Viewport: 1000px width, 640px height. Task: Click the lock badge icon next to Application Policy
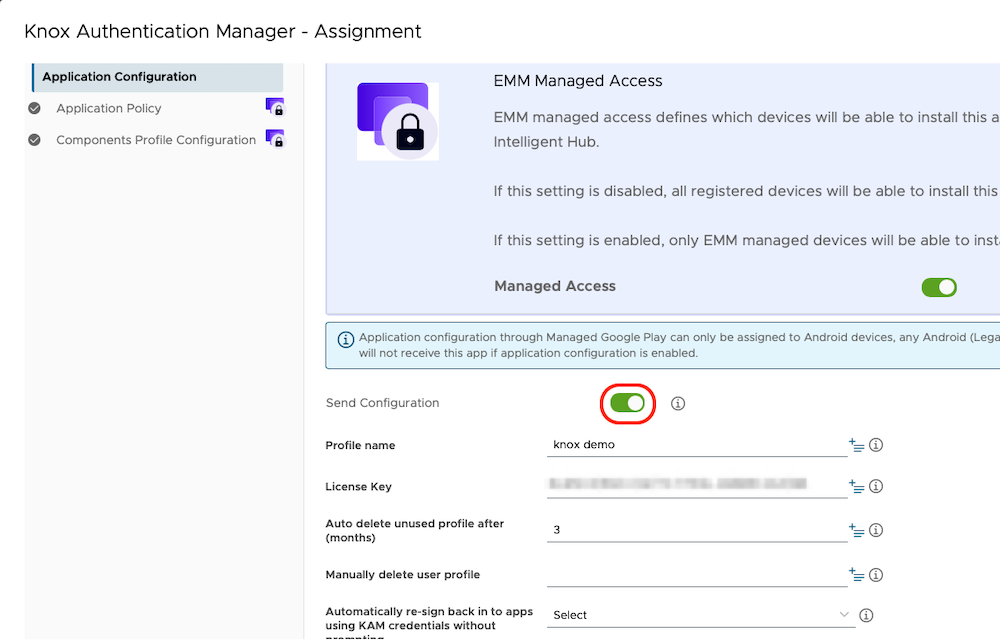pos(274,107)
